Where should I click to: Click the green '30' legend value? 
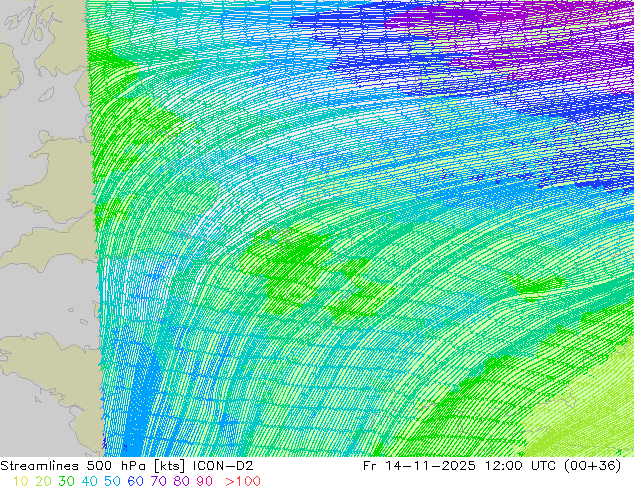(66, 482)
